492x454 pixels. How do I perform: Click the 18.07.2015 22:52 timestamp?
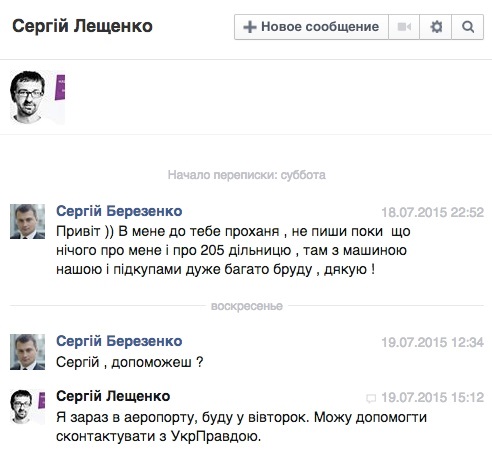click(x=432, y=212)
